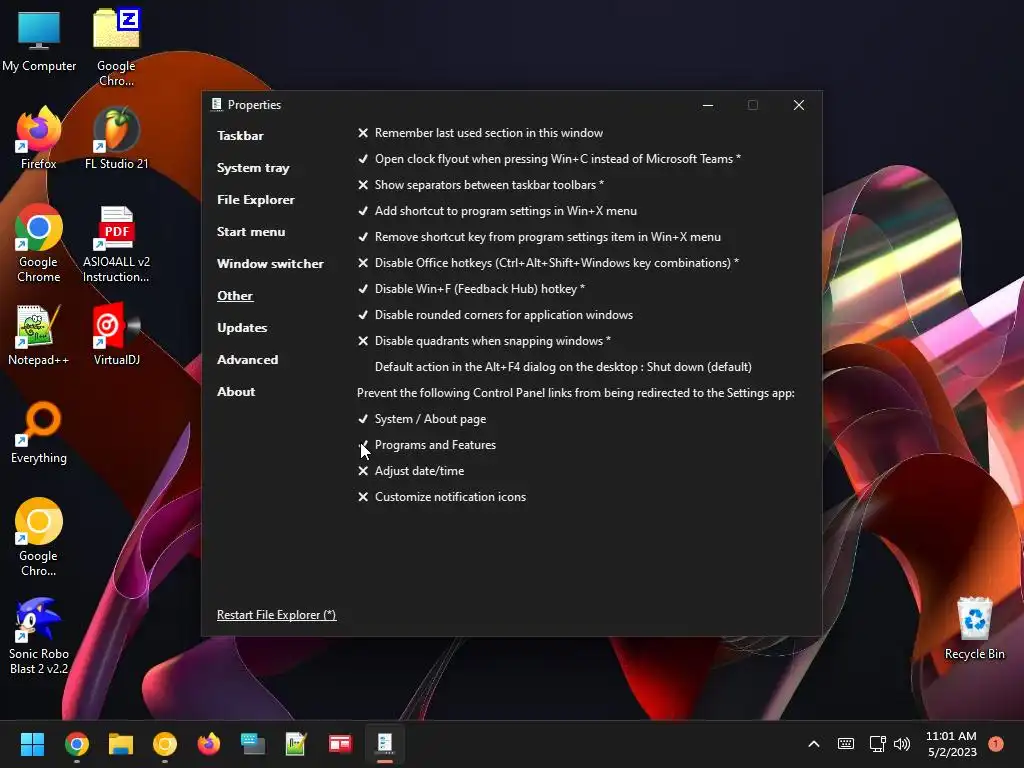Select the Firefox desktop shortcut
Viewport: 1024px width, 768px height.
tap(39, 138)
